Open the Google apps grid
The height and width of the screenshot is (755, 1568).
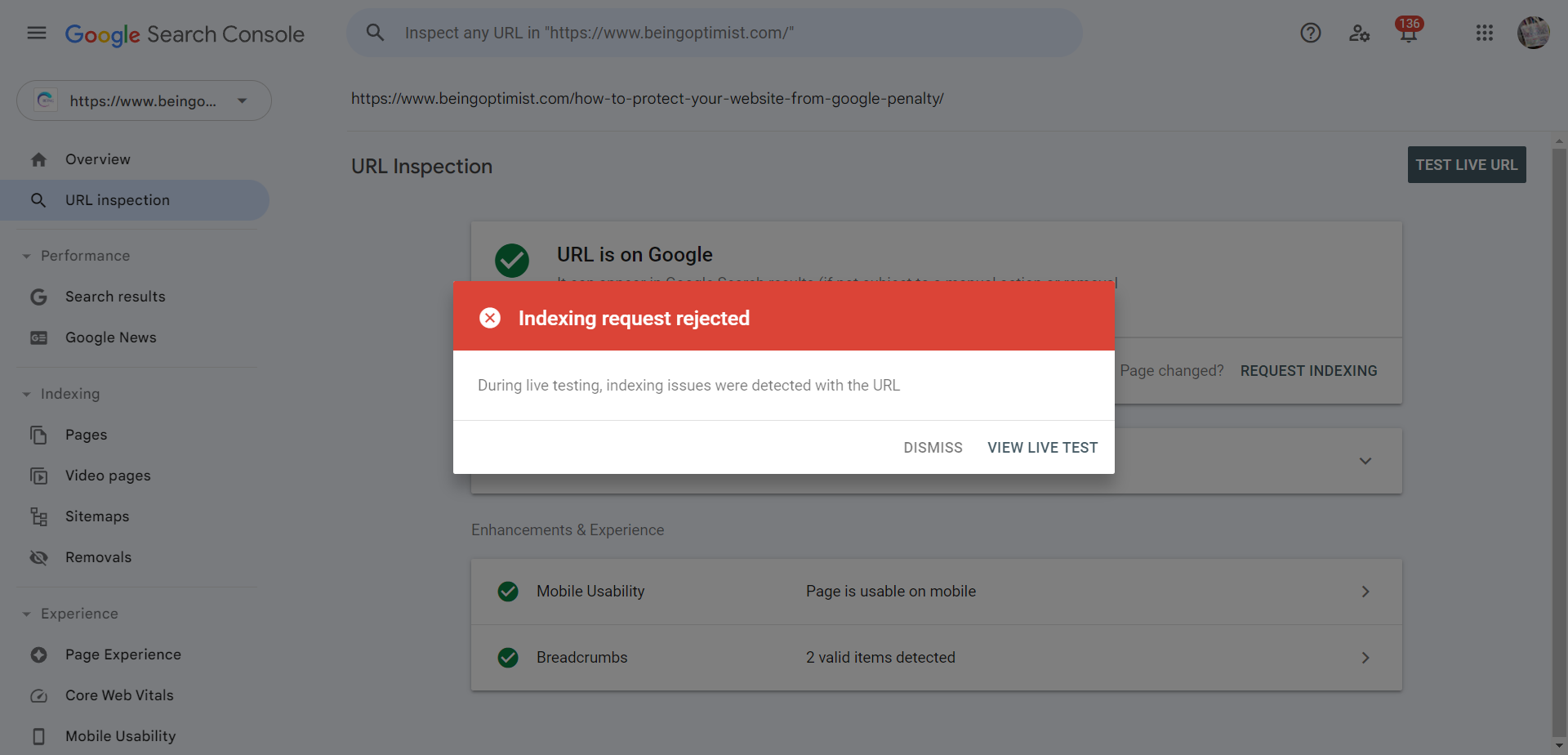tap(1485, 33)
